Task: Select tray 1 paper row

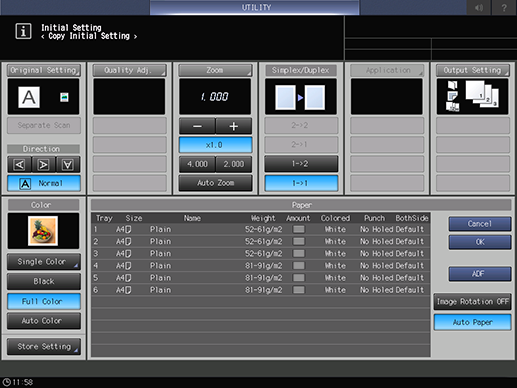Action: point(261,229)
